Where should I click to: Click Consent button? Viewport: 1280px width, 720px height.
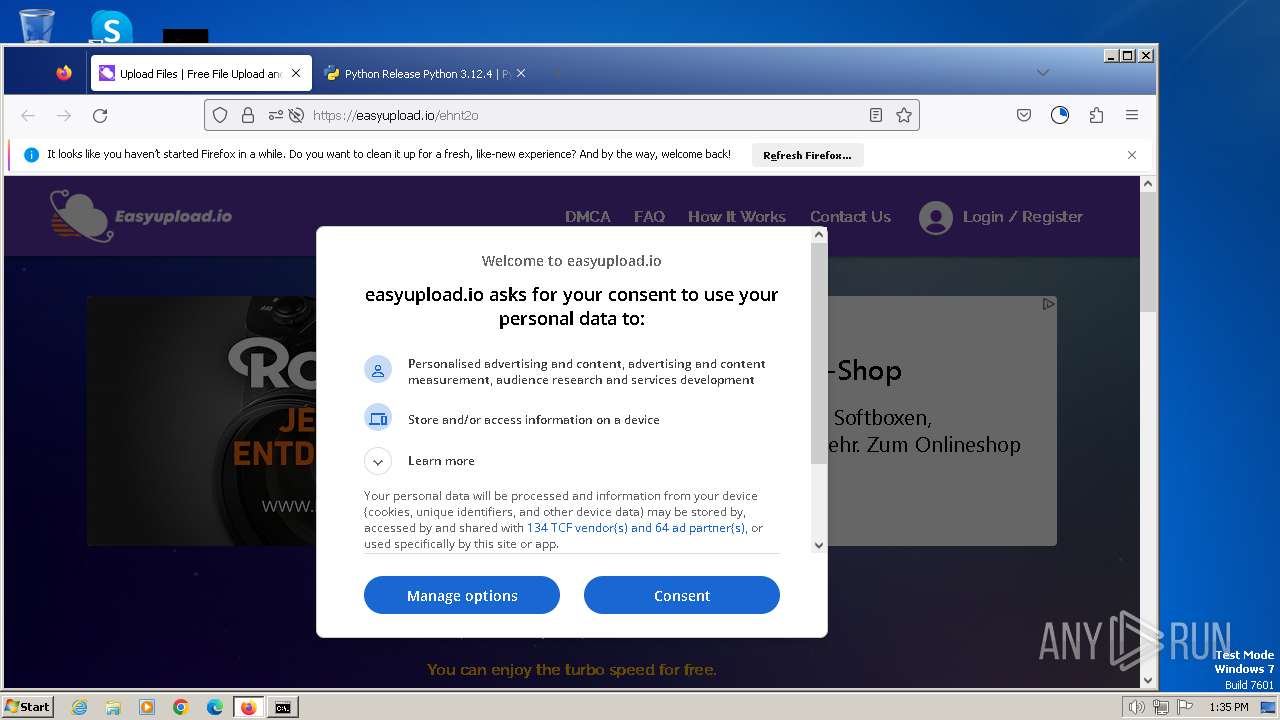682,595
